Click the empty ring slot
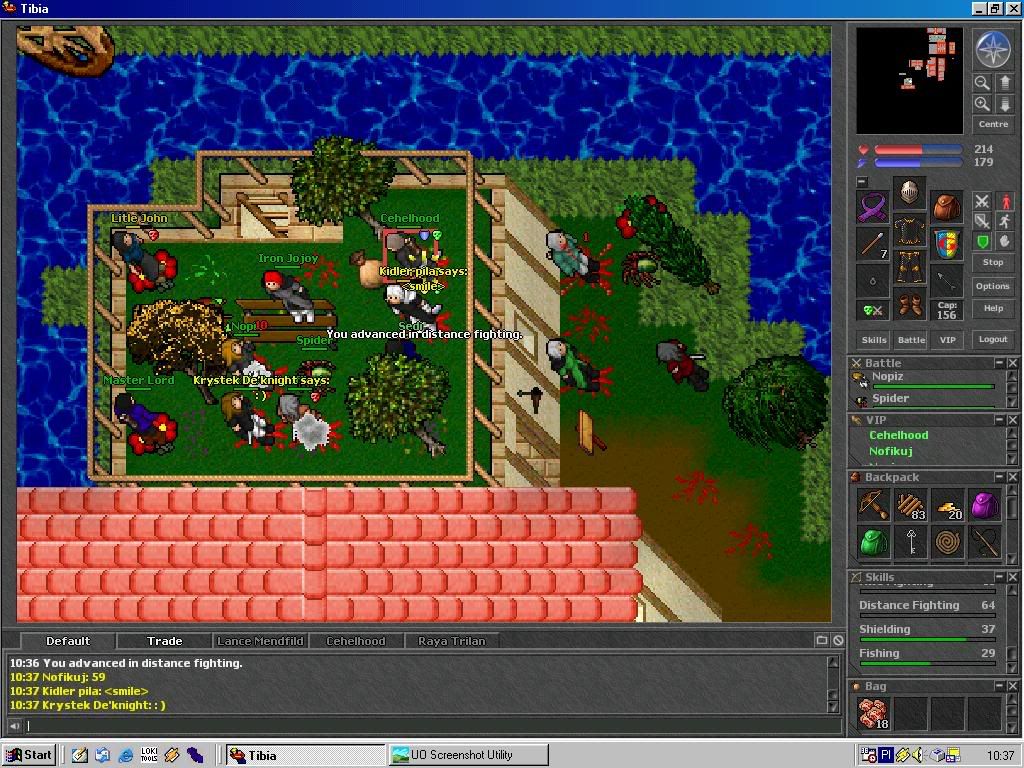This screenshot has width=1024, height=768. click(872, 281)
